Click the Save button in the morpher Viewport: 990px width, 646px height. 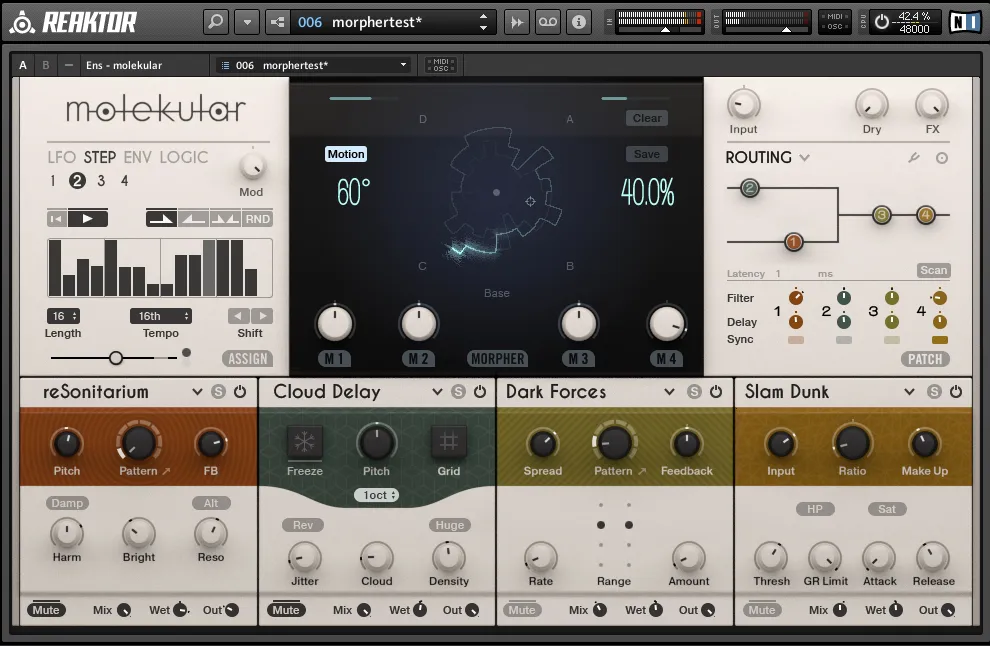click(647, 154)
